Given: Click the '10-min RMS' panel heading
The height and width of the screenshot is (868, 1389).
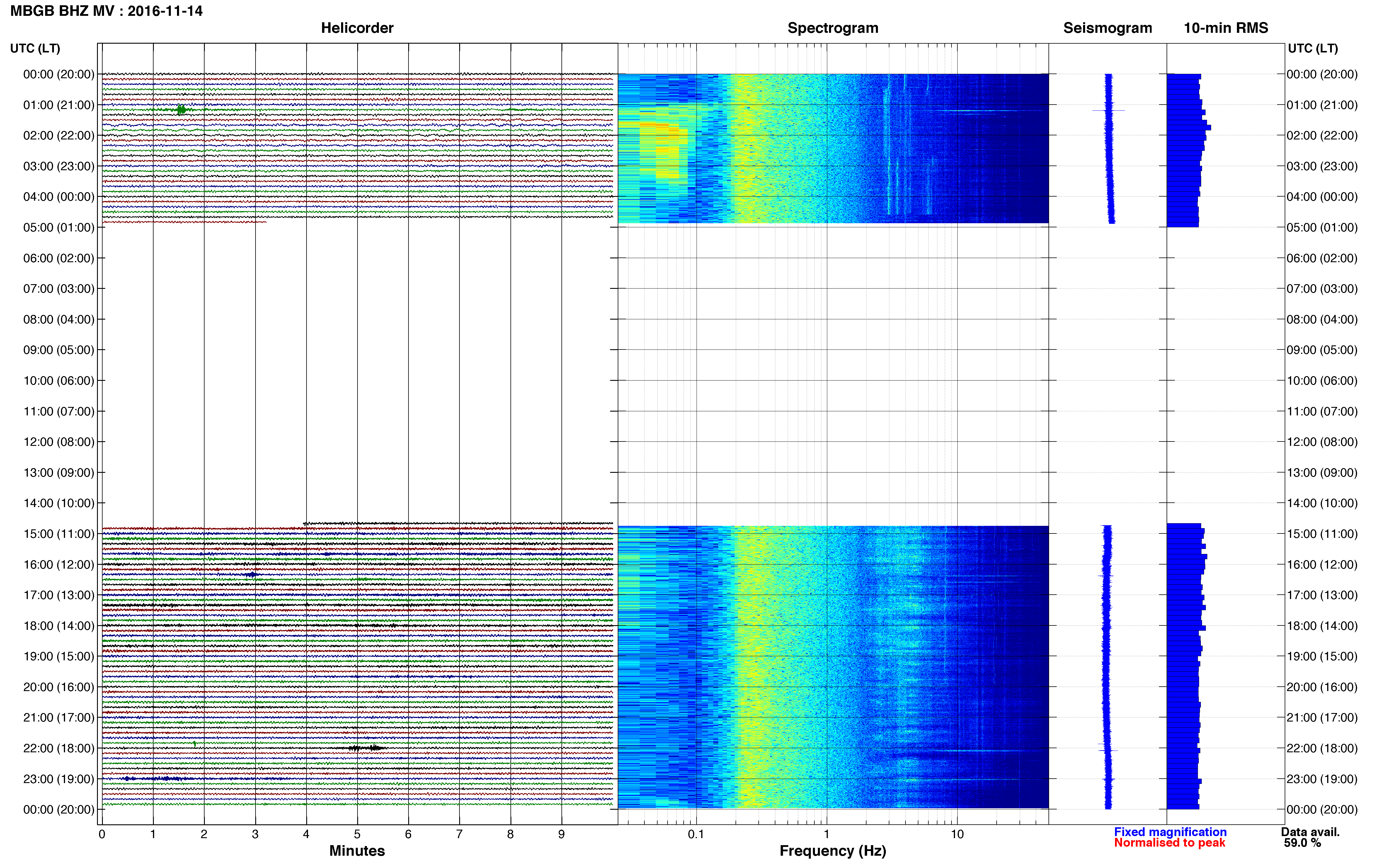Looking at the screenshot, I should [1226, 28].
